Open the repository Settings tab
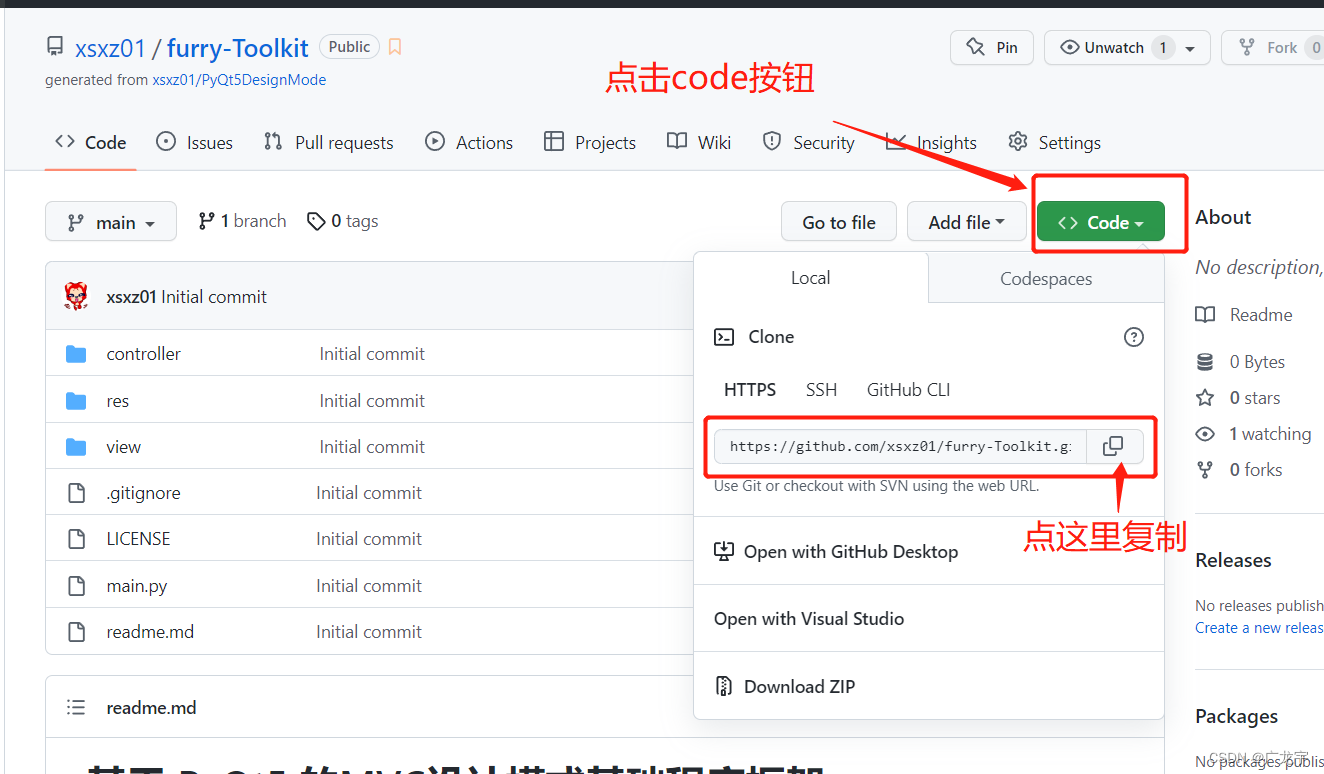 point(1055,143)
